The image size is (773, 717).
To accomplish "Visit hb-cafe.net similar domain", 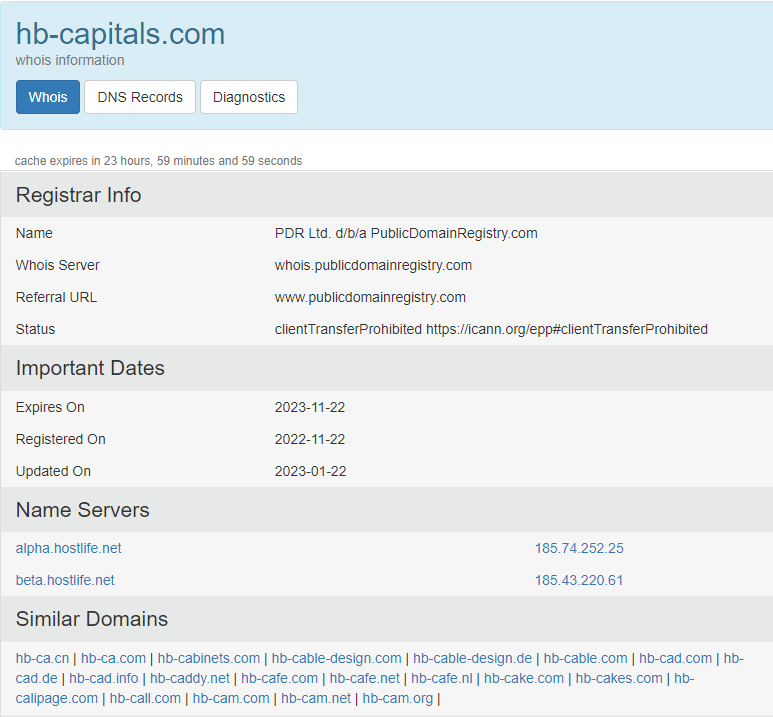I will coord(365,679).
